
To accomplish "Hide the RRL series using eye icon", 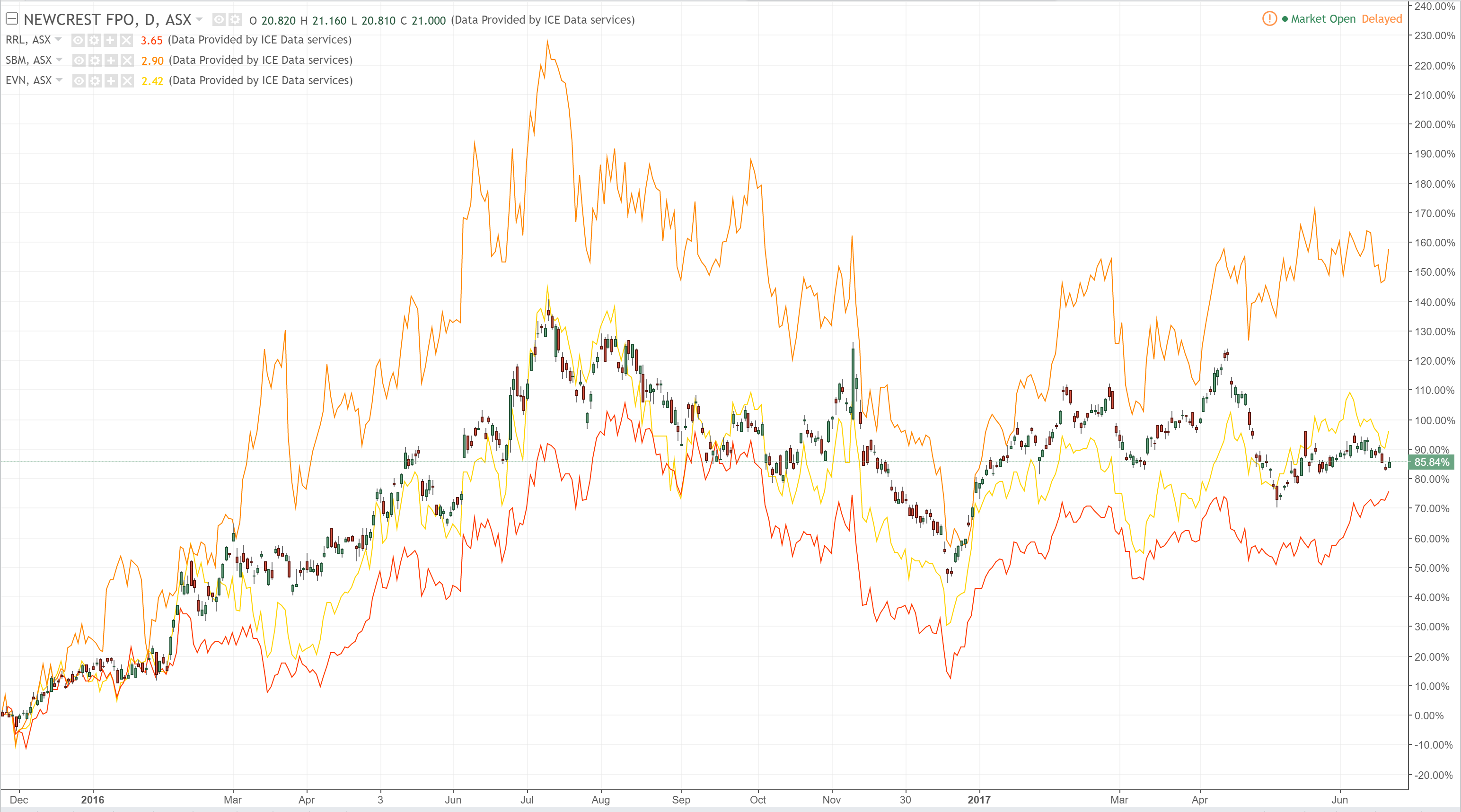I will pyautogui.click(x=78, y=40).
